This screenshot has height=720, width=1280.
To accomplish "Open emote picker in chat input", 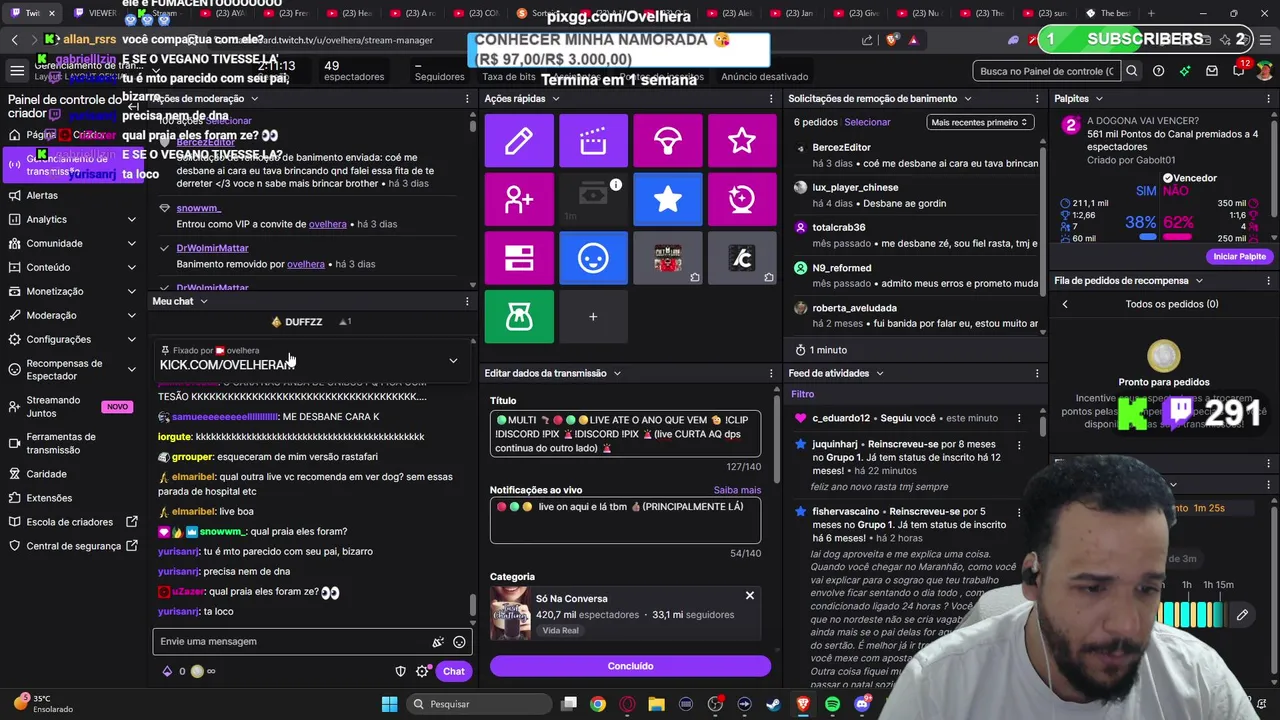I will [x=459, y=642].
